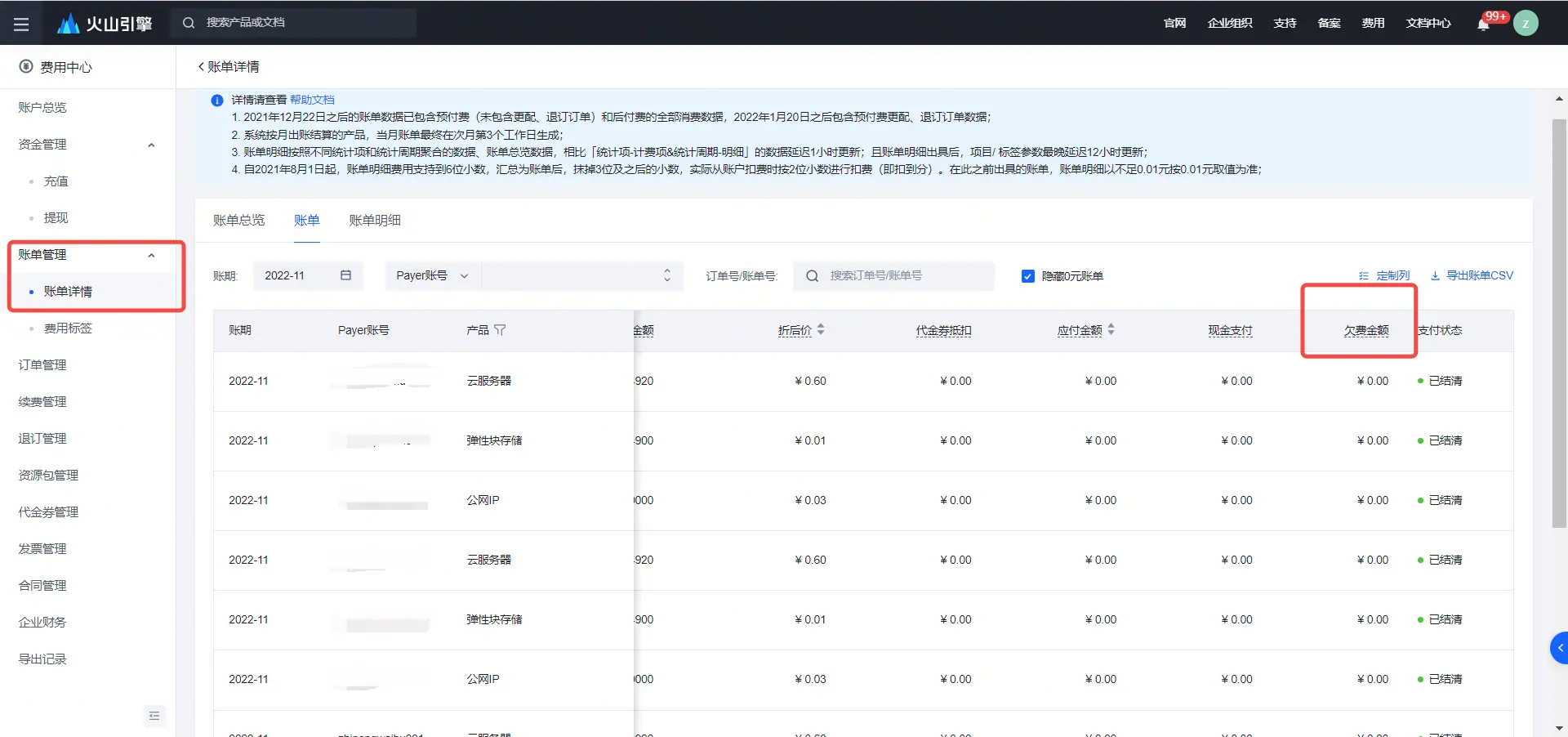The width and height of the screenshot is (1568, 737).
Task: Open 企业组织 in top navigation
Action: 1230,24
